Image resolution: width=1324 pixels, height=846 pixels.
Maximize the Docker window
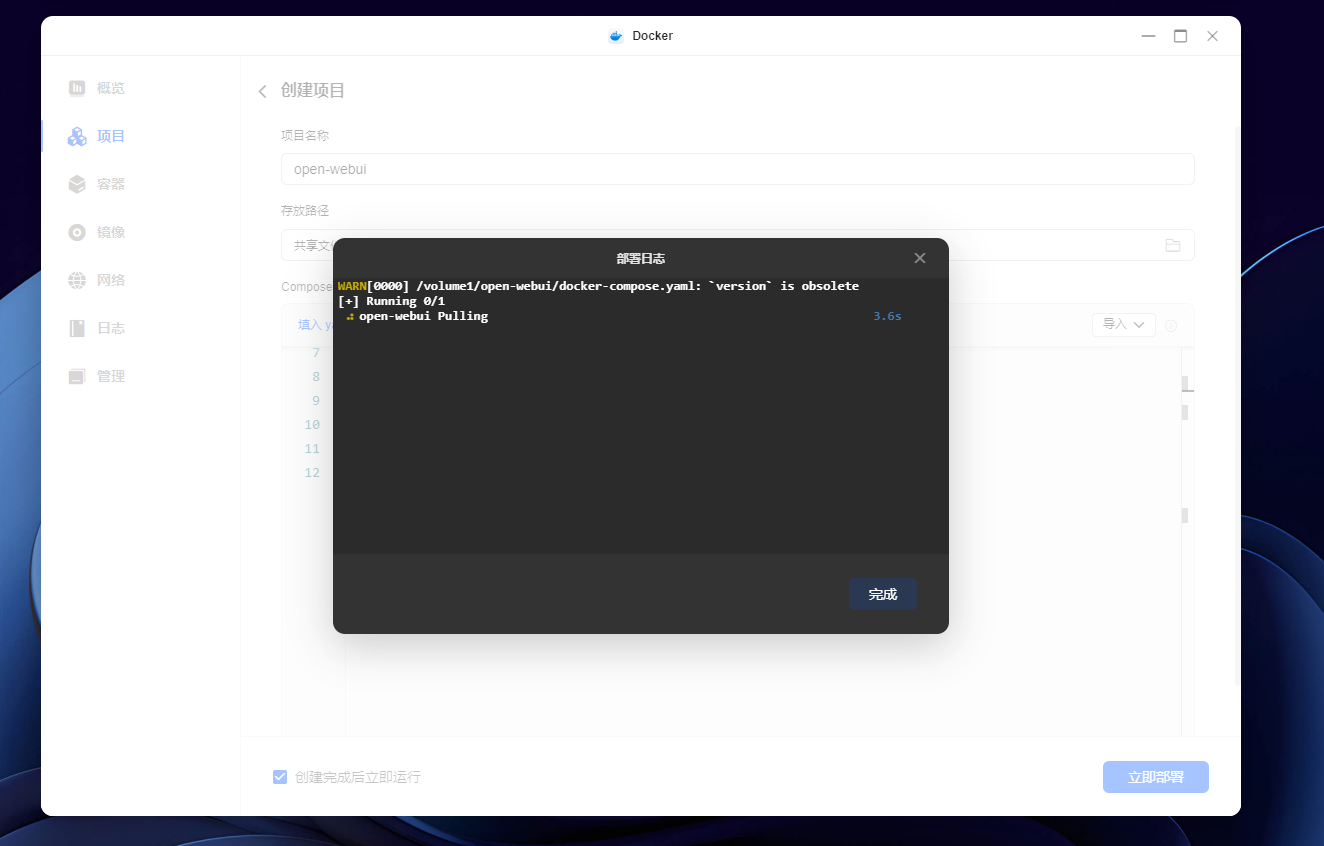[x=1181, y=36]
